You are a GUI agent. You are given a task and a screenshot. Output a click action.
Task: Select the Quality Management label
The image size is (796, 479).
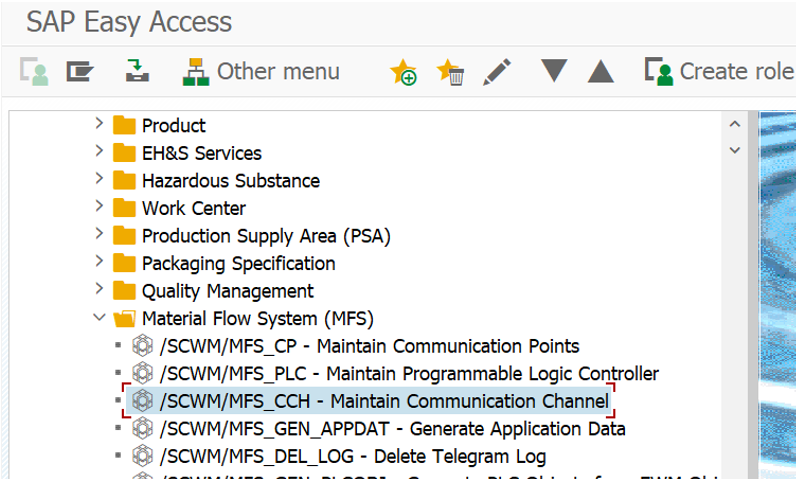coord(227,291)
